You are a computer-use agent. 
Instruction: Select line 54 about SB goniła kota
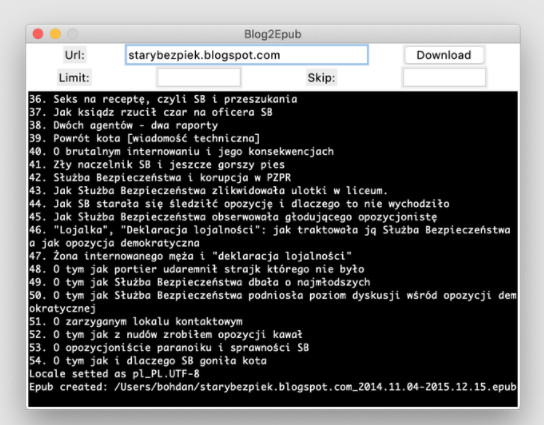point(148,361)
